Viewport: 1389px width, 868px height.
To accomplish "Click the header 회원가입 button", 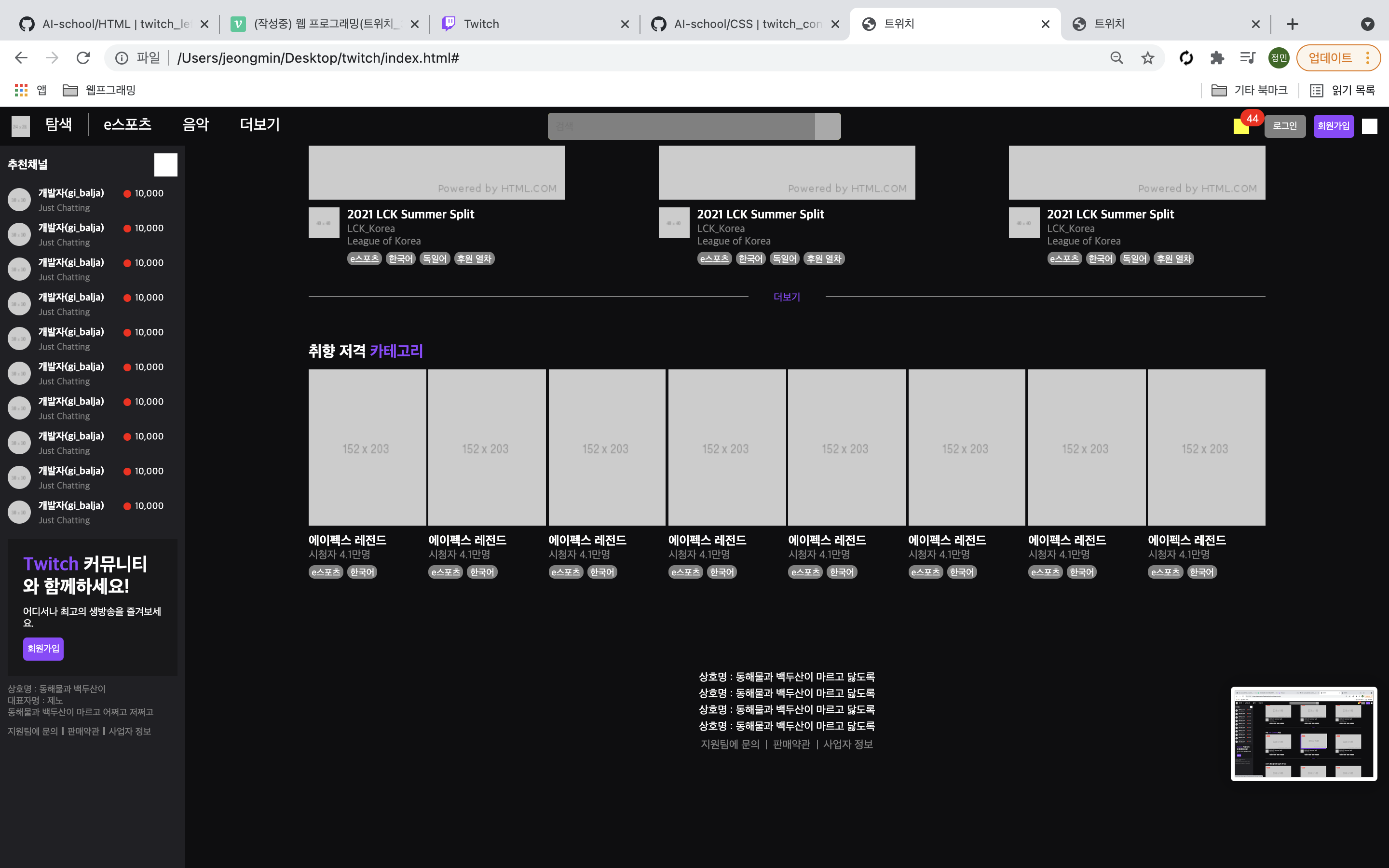I will [x=1334, y=126].
